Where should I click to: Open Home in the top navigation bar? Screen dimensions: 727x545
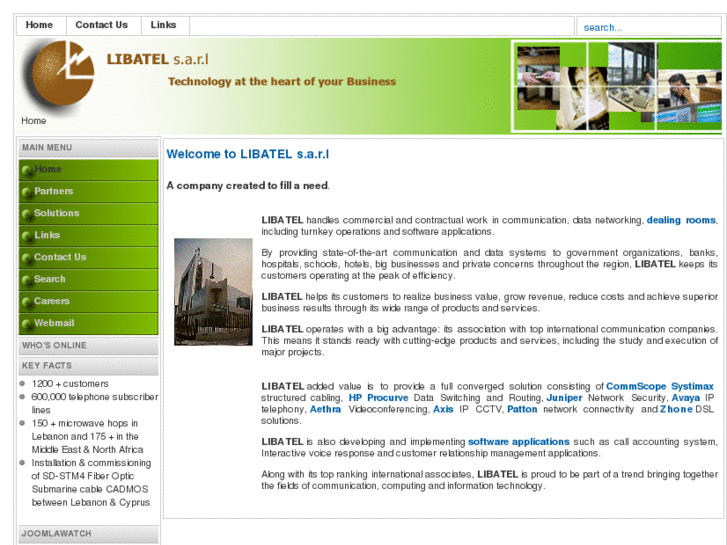(x=39, y=25)
